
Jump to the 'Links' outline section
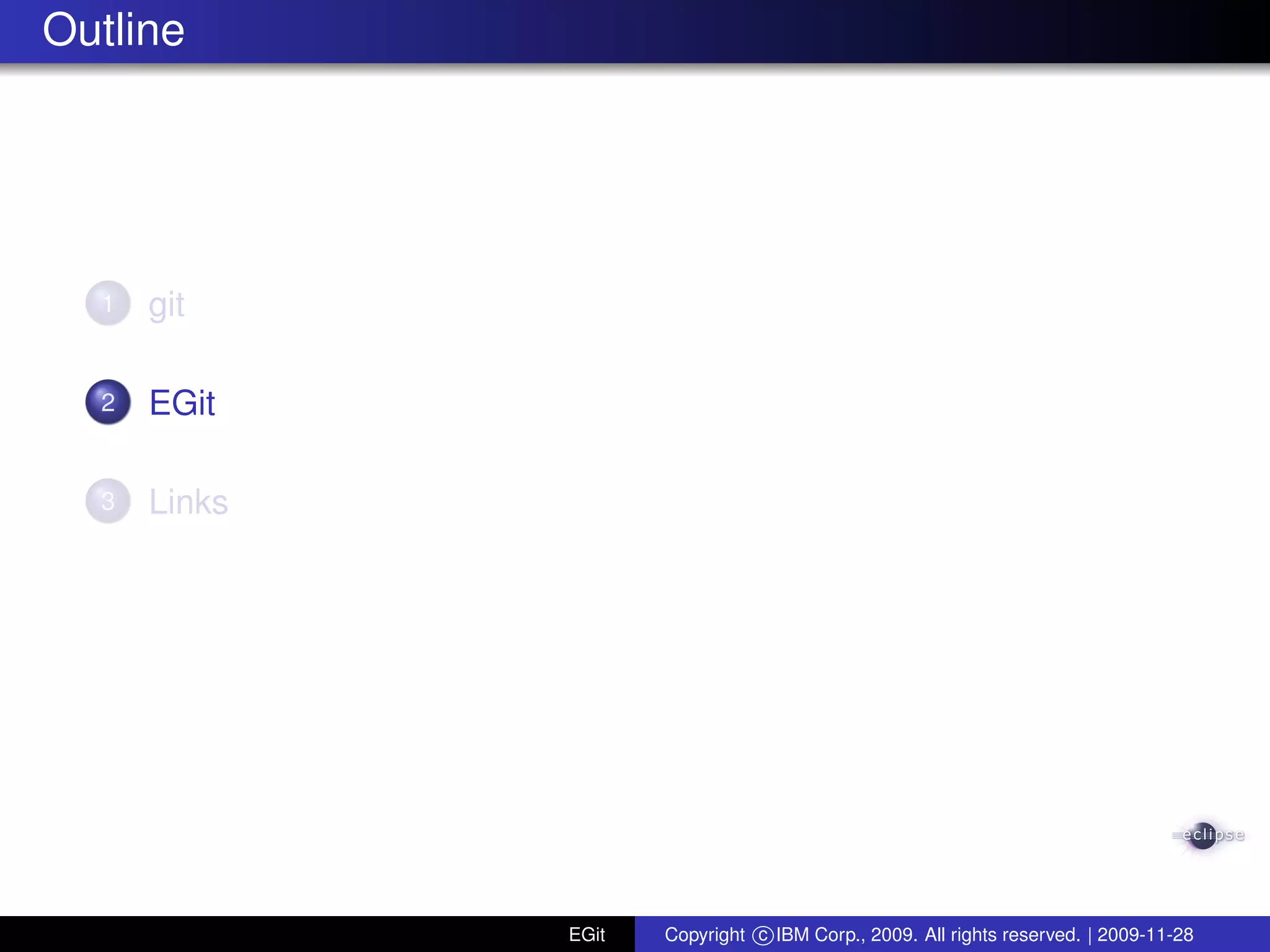tap(189, 501)
